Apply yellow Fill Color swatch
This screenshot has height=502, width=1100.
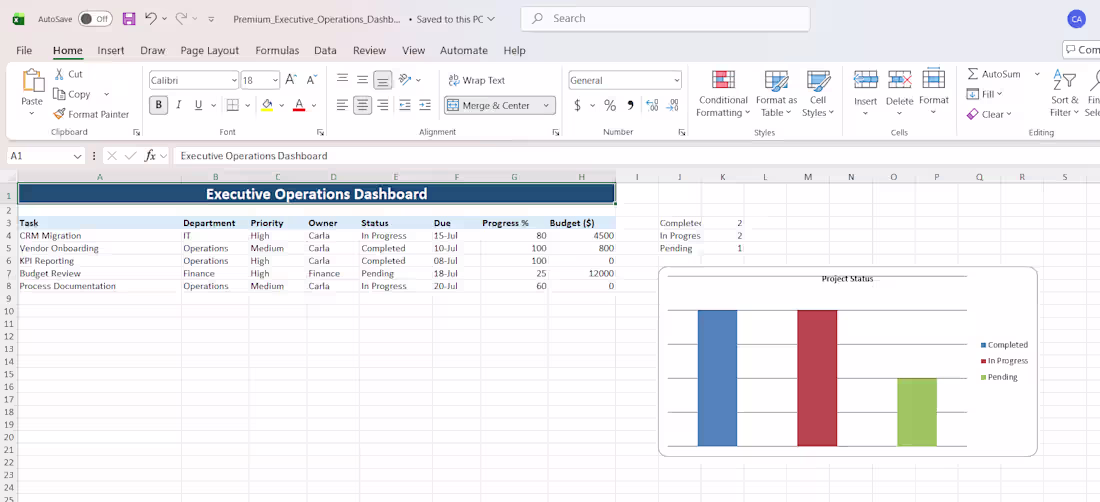click(267, 105)
